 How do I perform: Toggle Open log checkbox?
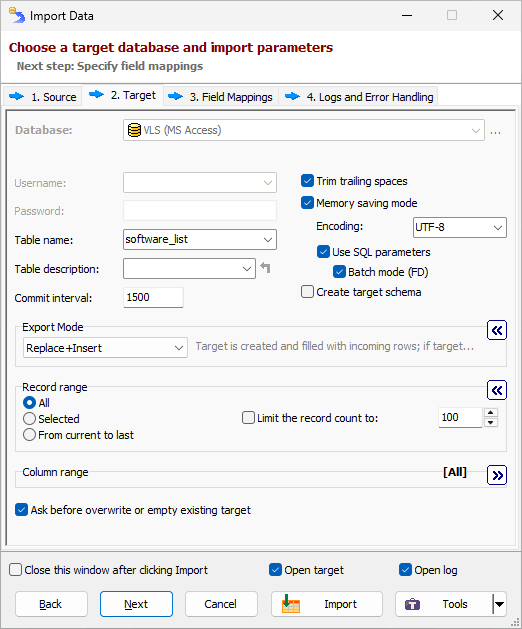(405, 570)
